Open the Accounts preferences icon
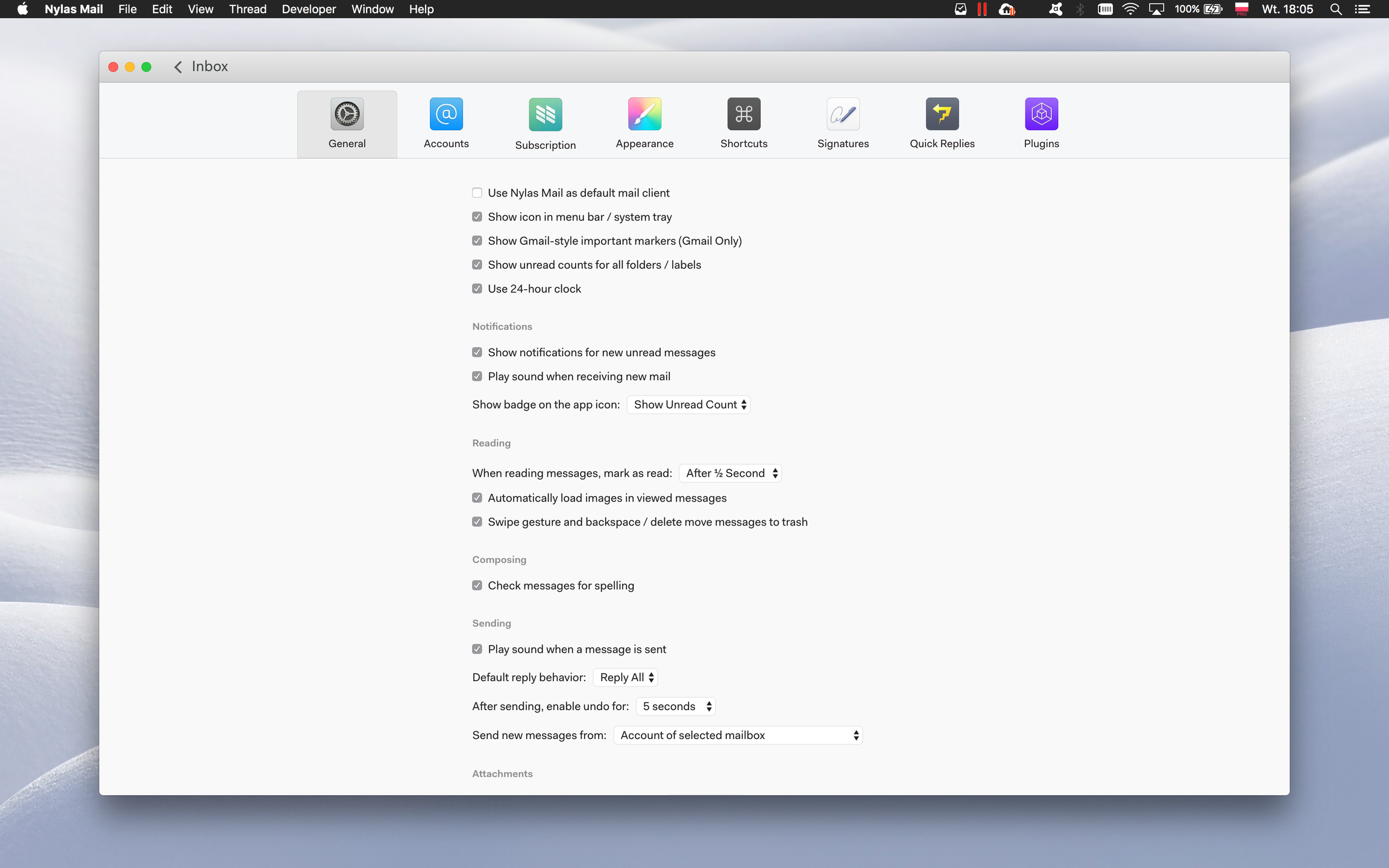1389x868 pixels. (446, 114)
